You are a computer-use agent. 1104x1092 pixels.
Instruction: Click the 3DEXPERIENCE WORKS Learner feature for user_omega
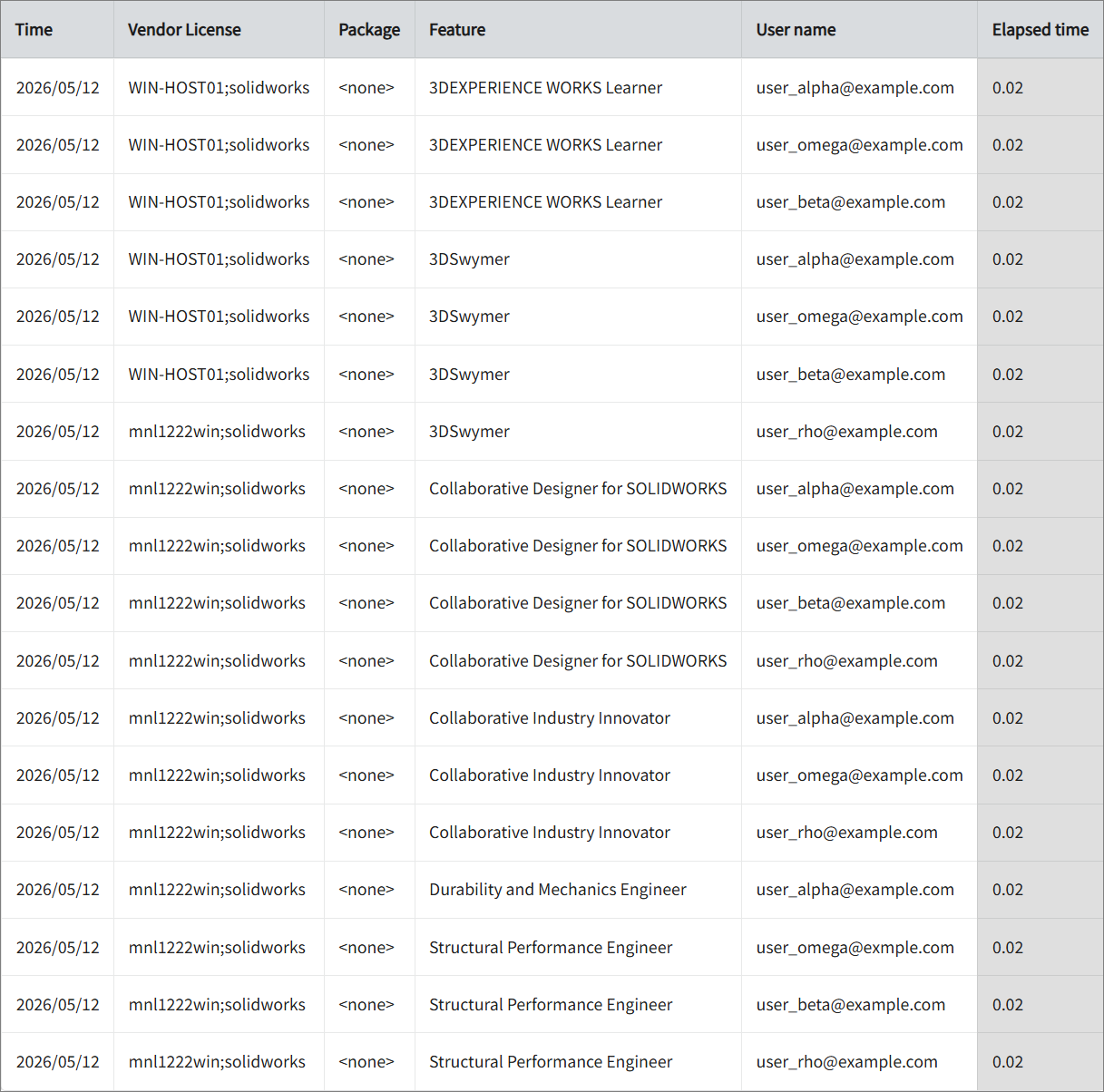point(546,145)
